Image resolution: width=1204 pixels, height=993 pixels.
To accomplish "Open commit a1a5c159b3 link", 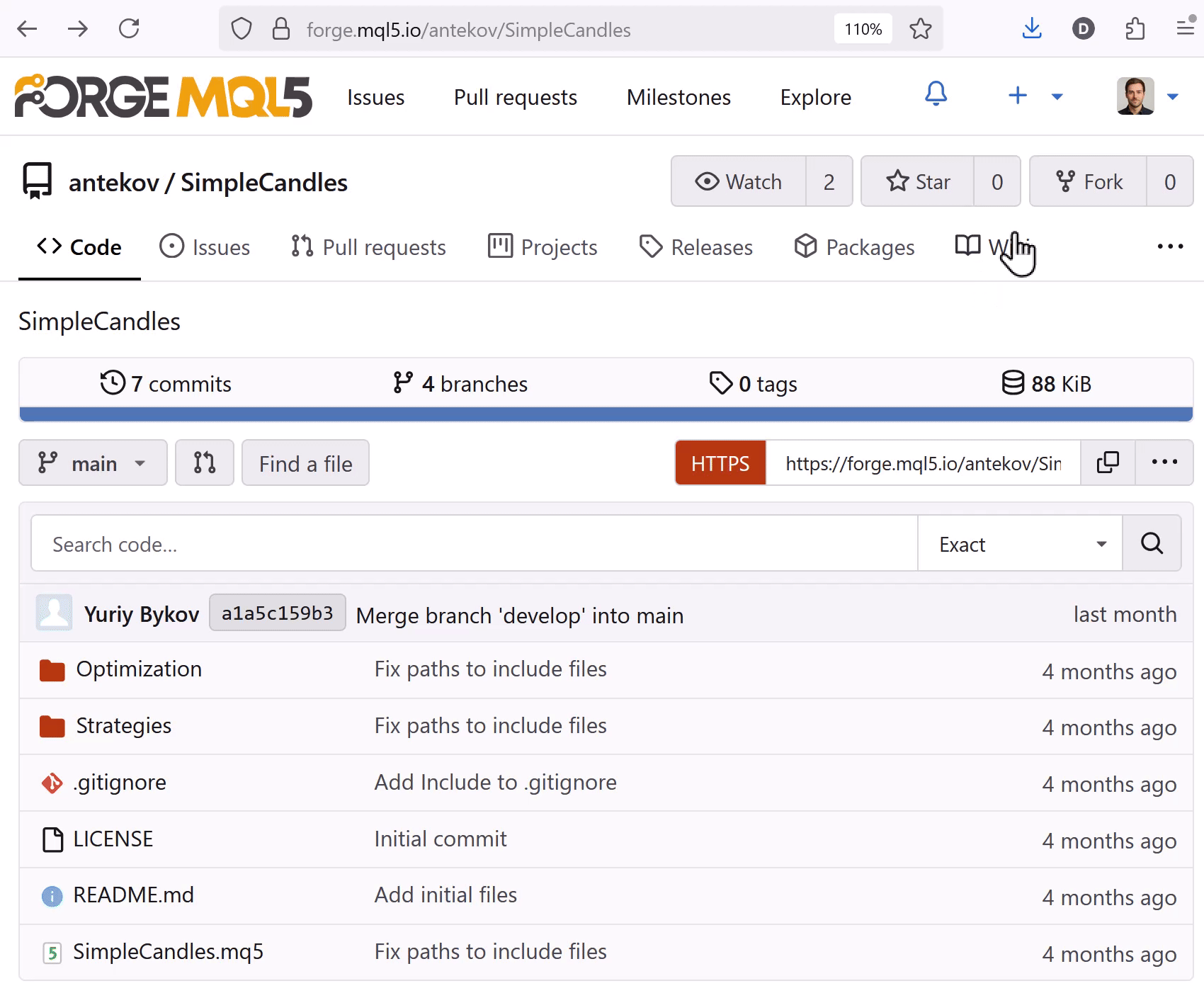I will click(x=277, y=613).
